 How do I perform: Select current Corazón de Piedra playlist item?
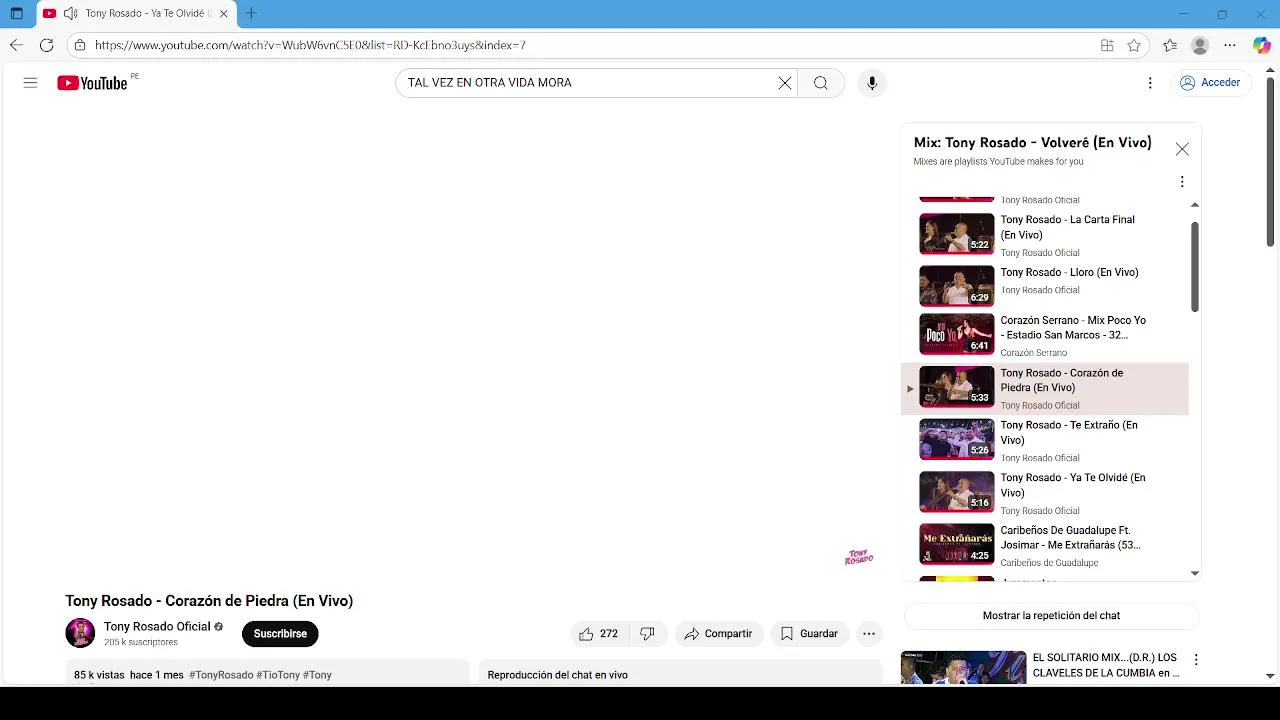point(1045,388)
